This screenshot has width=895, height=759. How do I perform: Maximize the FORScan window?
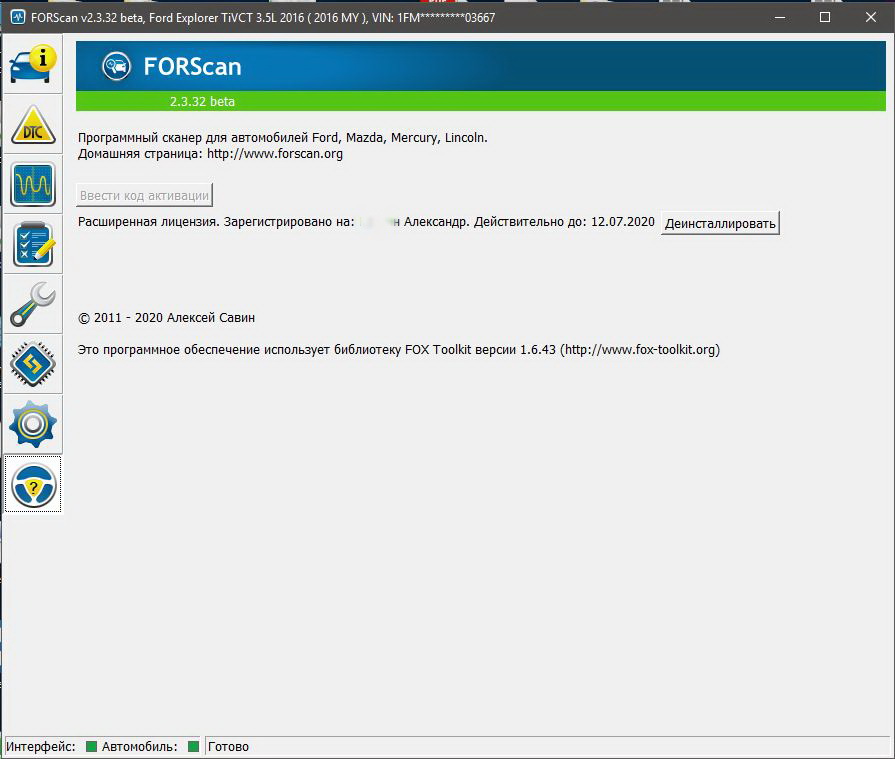click(825, 17)
